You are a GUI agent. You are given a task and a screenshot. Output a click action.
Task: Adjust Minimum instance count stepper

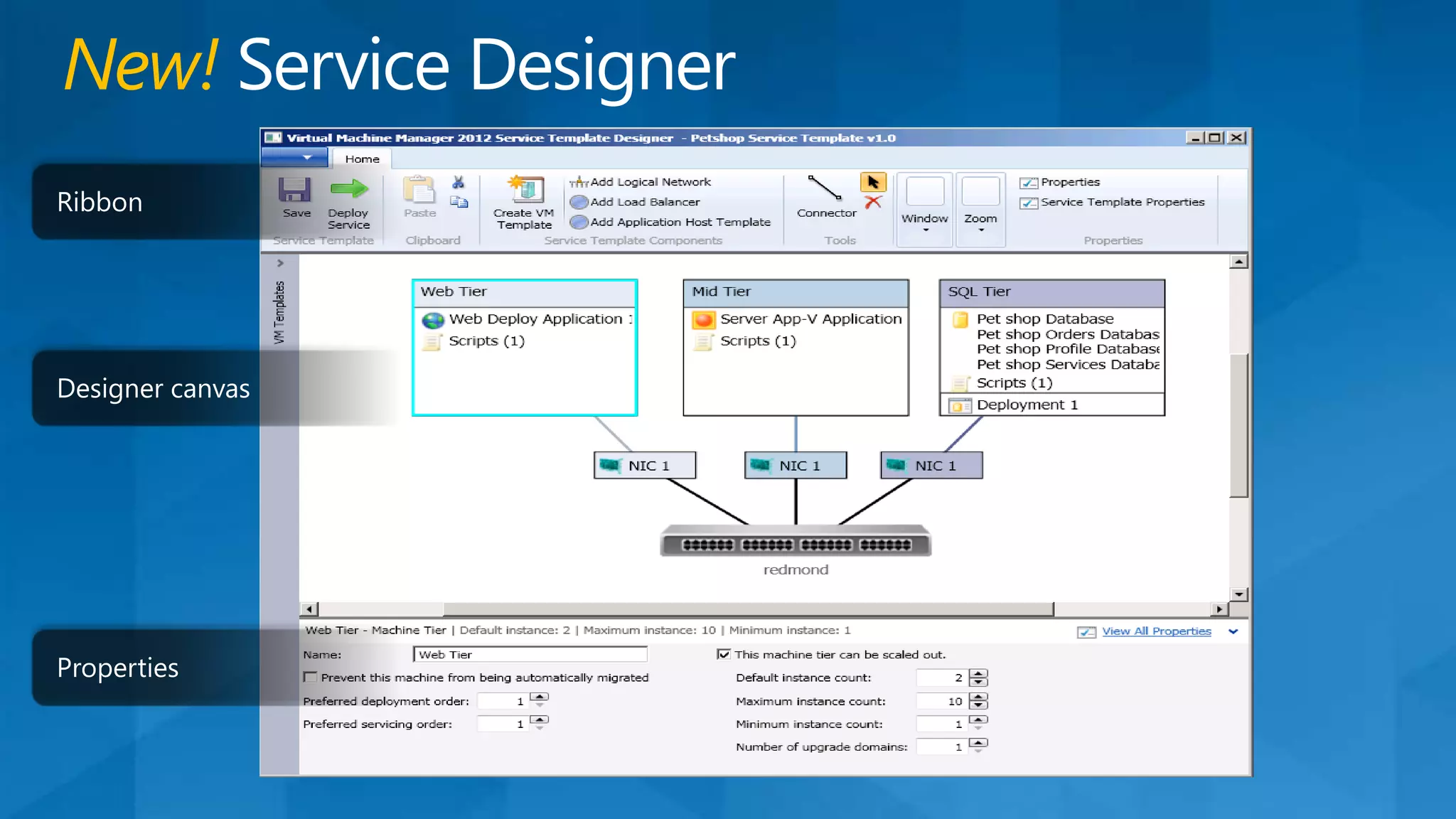pos(978,724)
